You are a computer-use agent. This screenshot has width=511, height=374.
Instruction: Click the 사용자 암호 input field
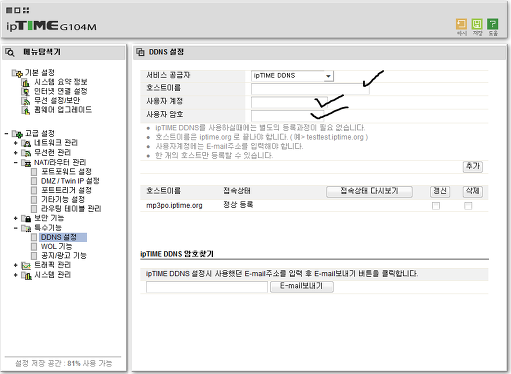point(287,116)
